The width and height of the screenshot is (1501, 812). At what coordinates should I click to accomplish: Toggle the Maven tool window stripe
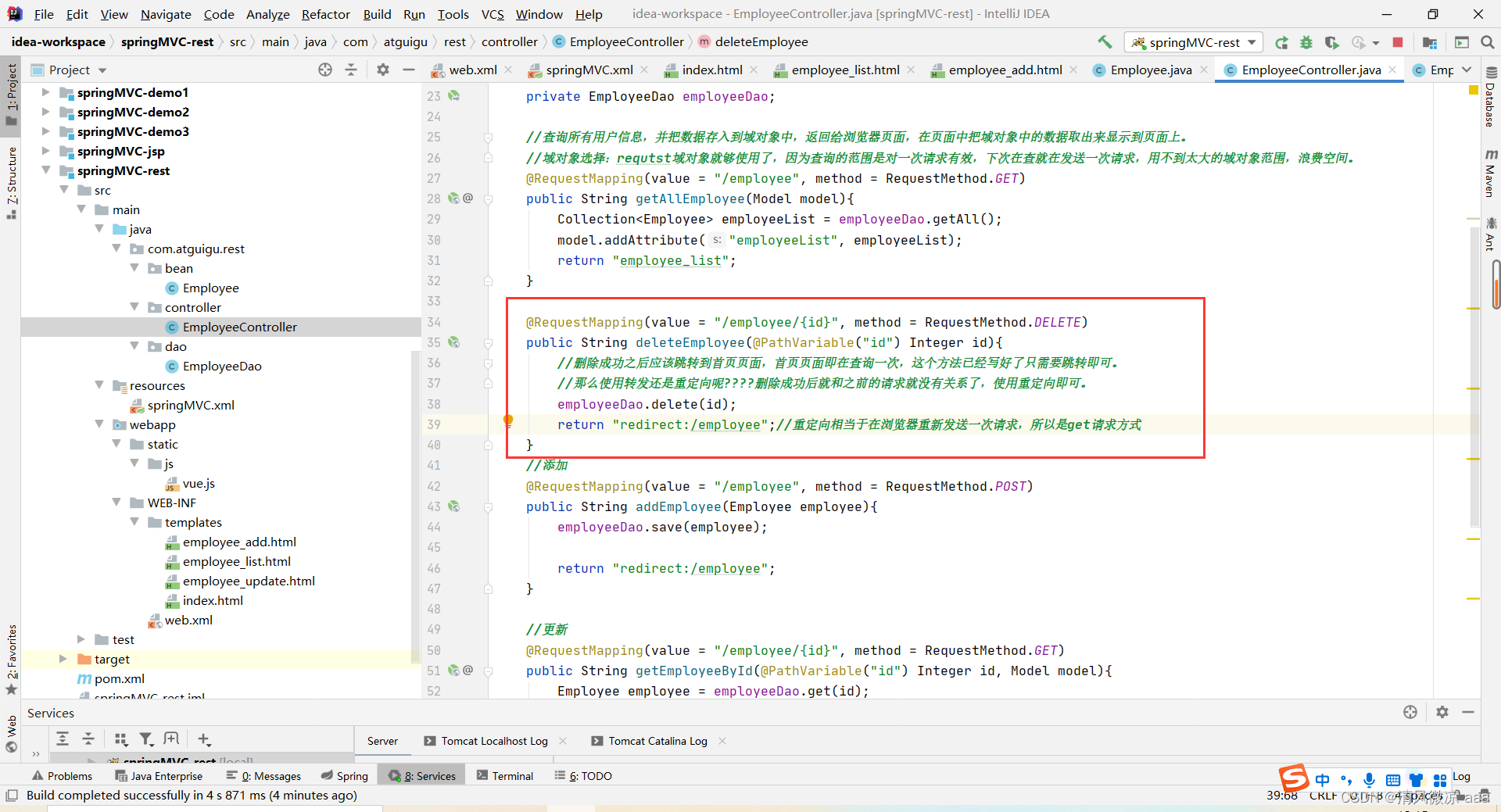point(1490,173)
